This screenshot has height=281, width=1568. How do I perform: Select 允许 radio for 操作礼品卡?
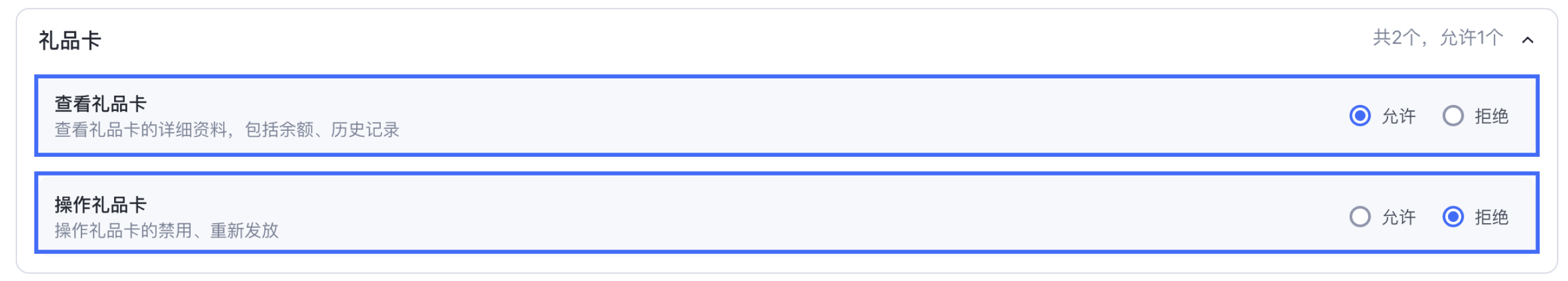1360,216
